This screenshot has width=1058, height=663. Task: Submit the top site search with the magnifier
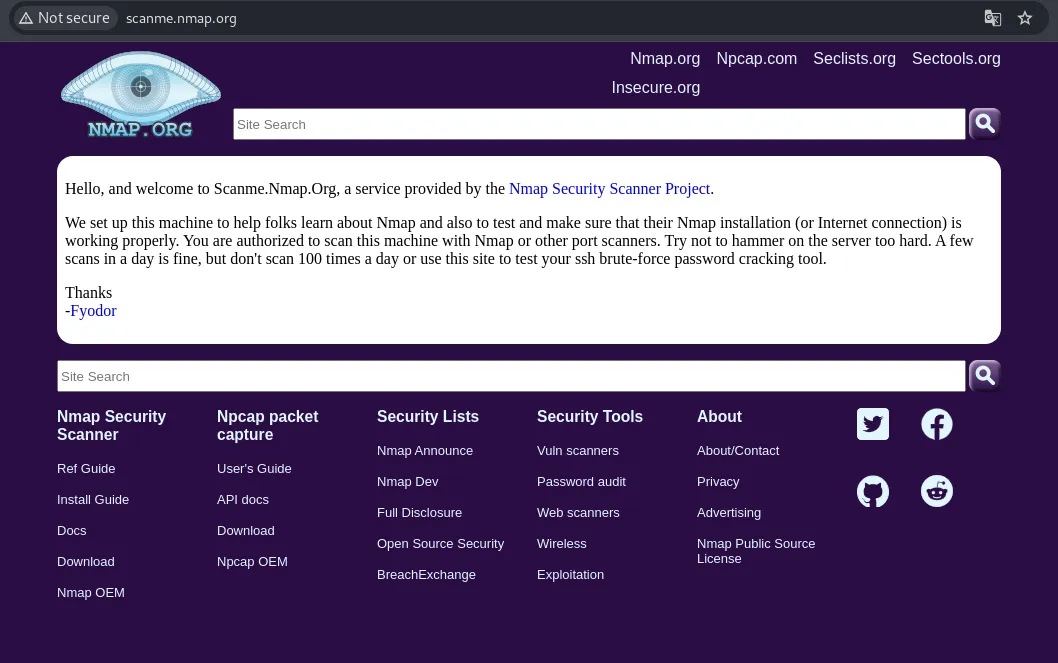pos(984,123)
